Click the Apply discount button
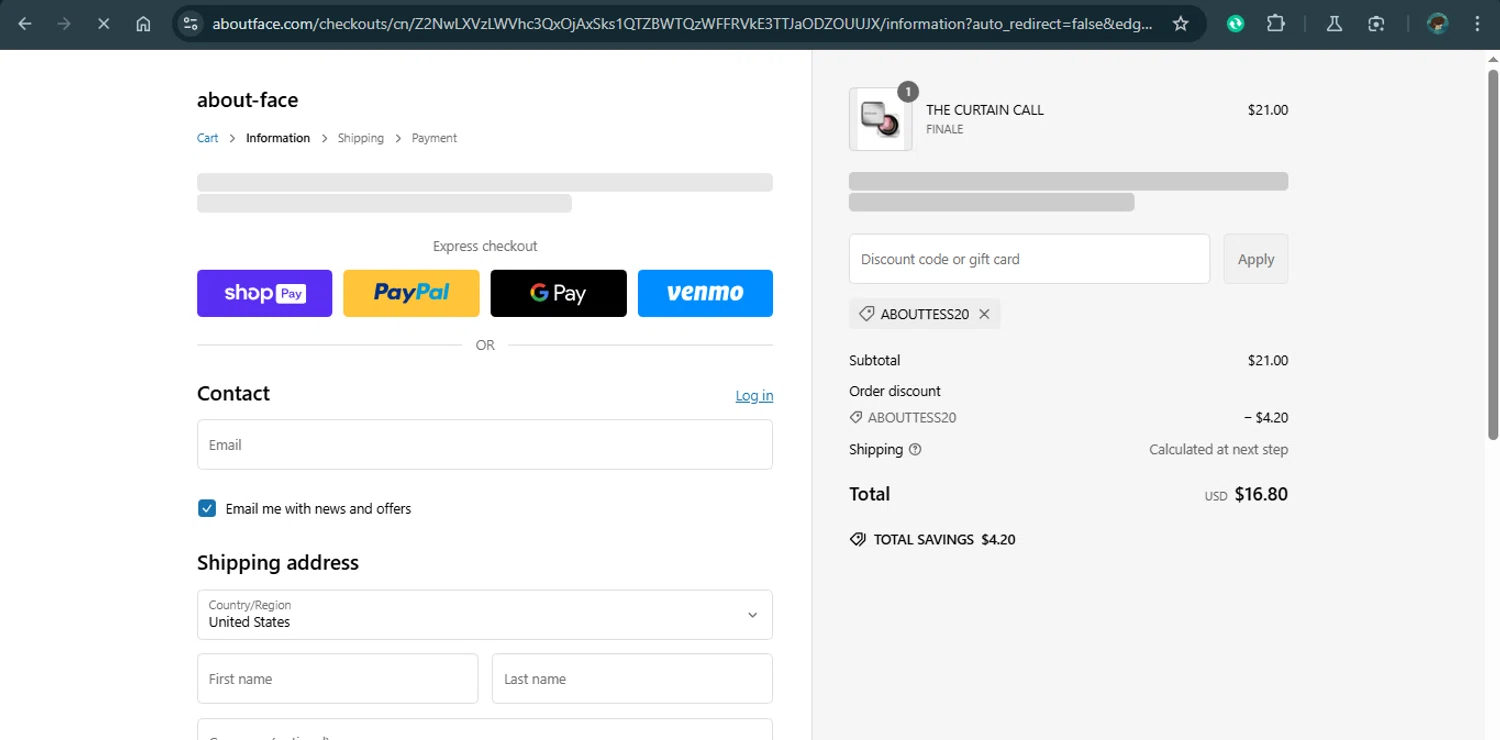 pos(1256,259)
